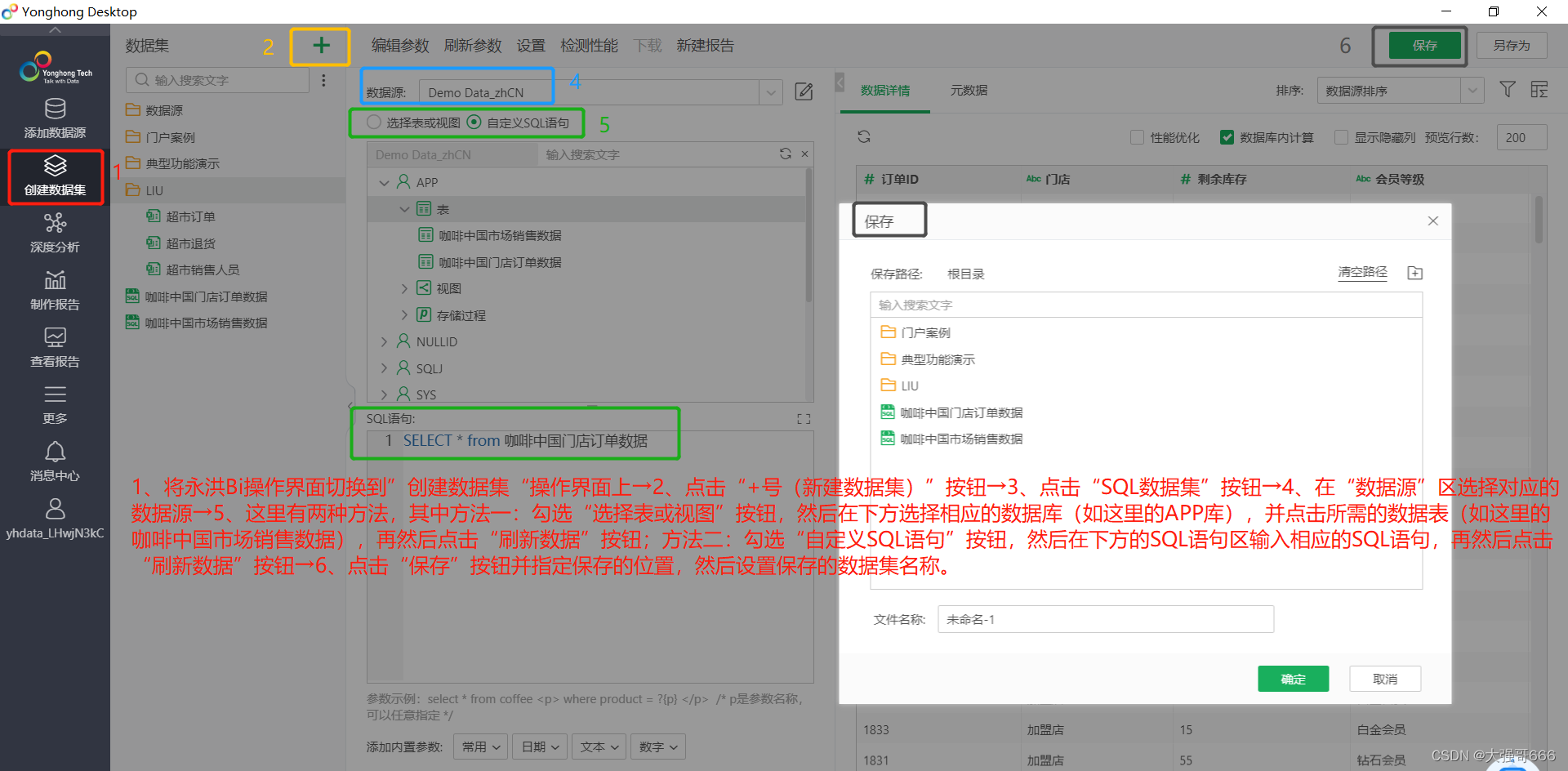
Task: Uncheck the 数据库内计算 checkbox
Action: point(1227,137)
